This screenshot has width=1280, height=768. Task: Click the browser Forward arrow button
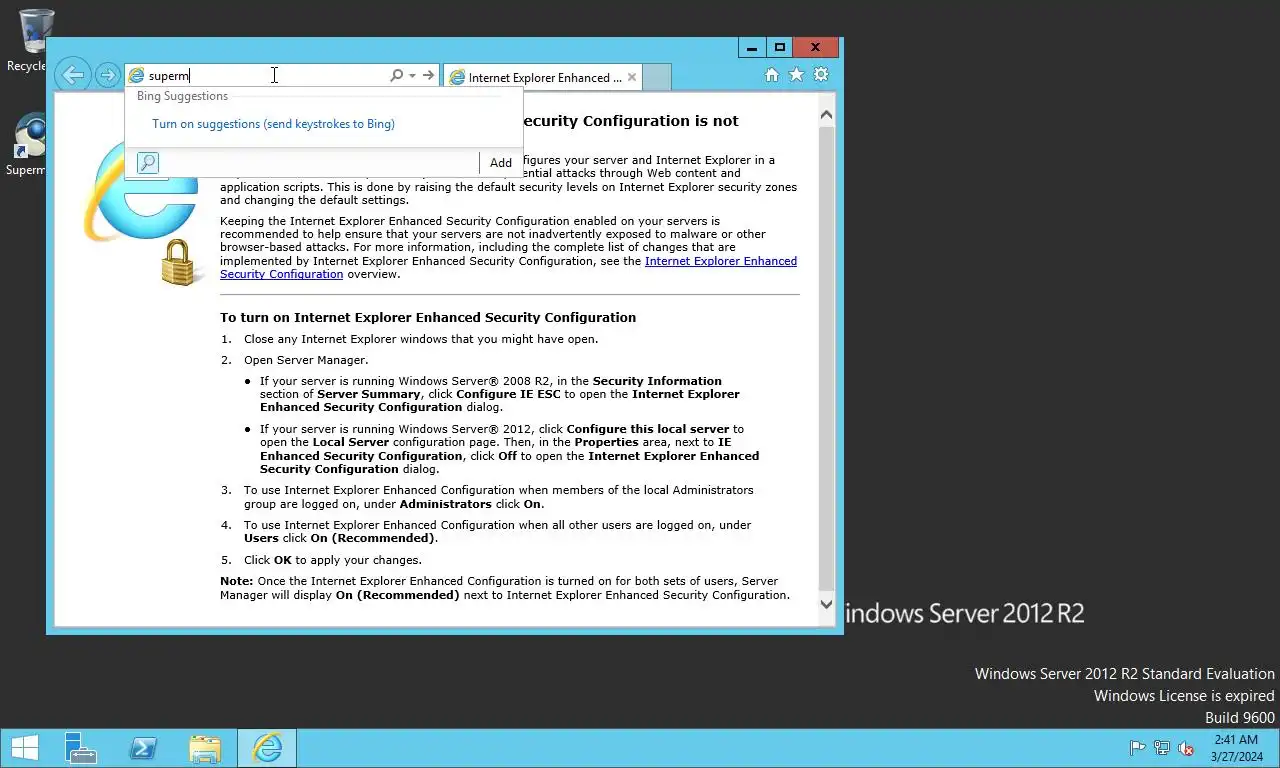pos(107,76)
